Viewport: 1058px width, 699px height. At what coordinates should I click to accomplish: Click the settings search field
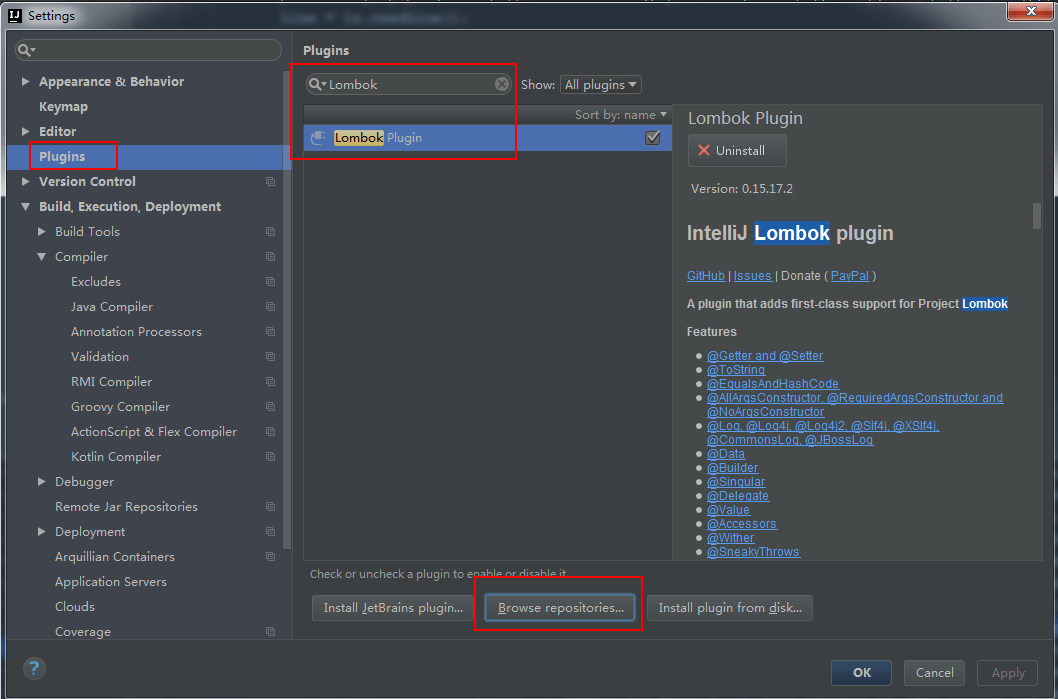coord(150,50)
